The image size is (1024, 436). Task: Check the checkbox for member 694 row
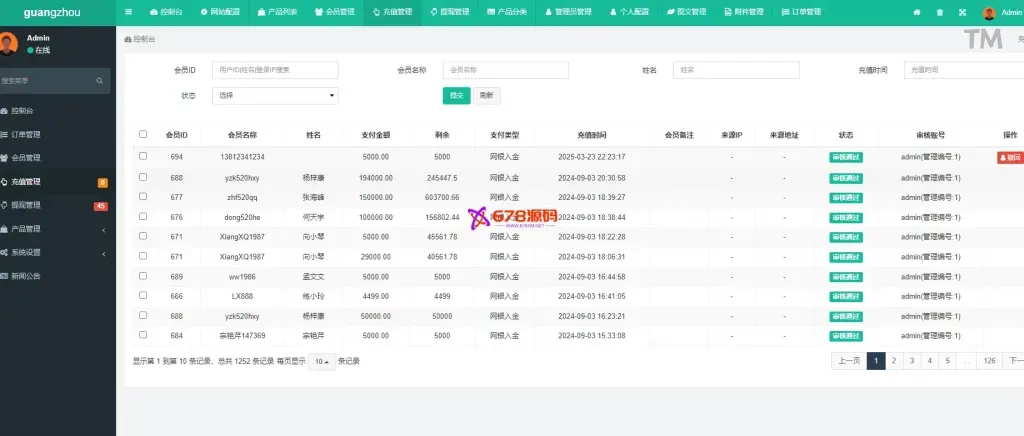[143, 156]
